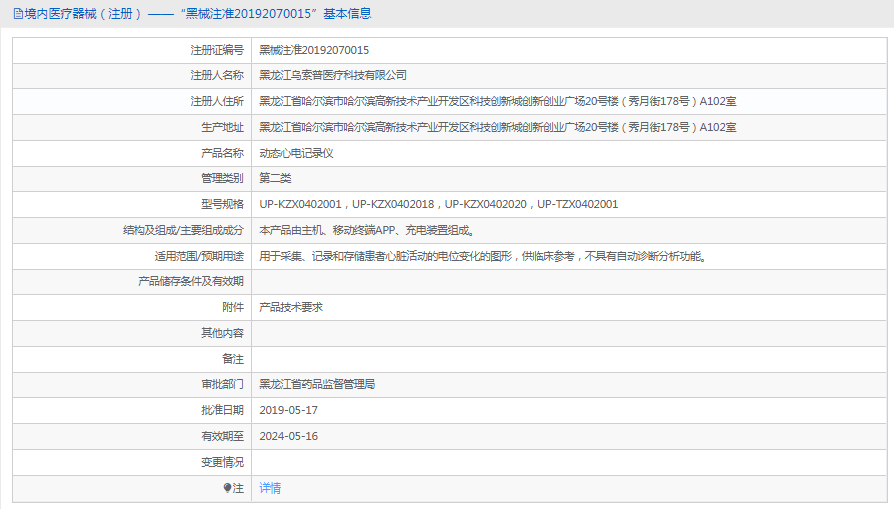Open the 详情 link
This screenshot has width=894, height=509.
click(270, 488)
